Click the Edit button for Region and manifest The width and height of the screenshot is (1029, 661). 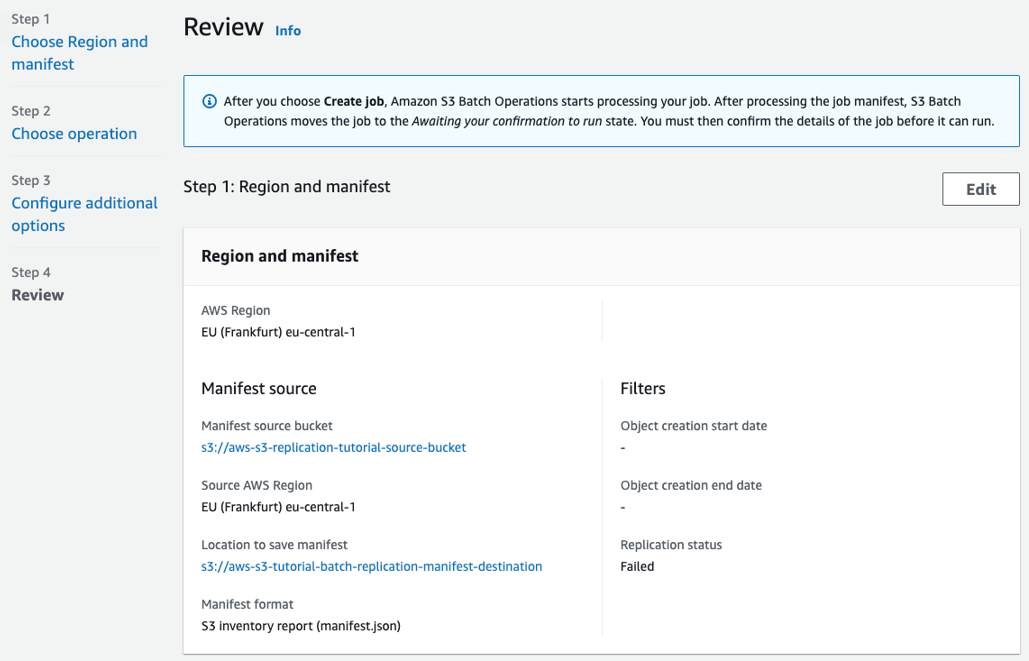coord(980,188)
